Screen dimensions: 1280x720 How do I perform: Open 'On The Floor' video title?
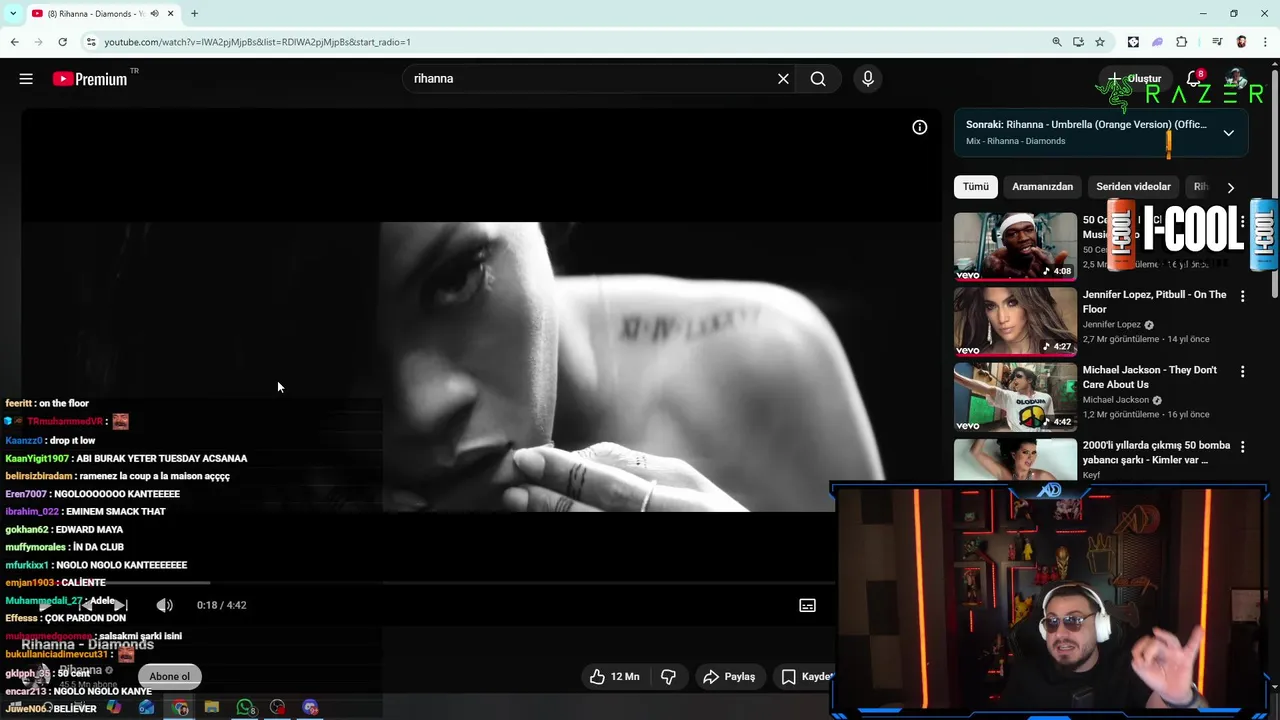1154,302
